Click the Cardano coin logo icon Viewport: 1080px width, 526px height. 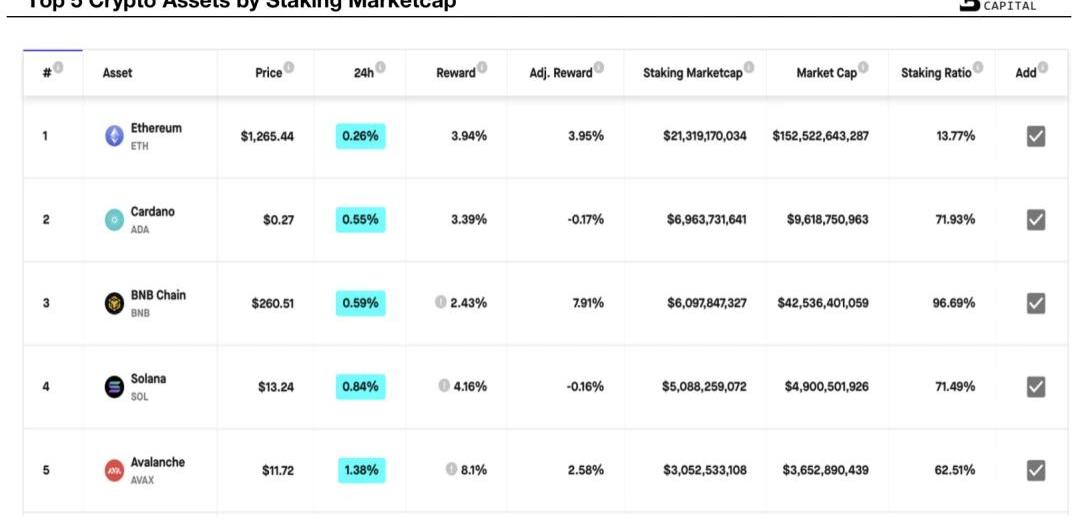click(x=115, y=220)
